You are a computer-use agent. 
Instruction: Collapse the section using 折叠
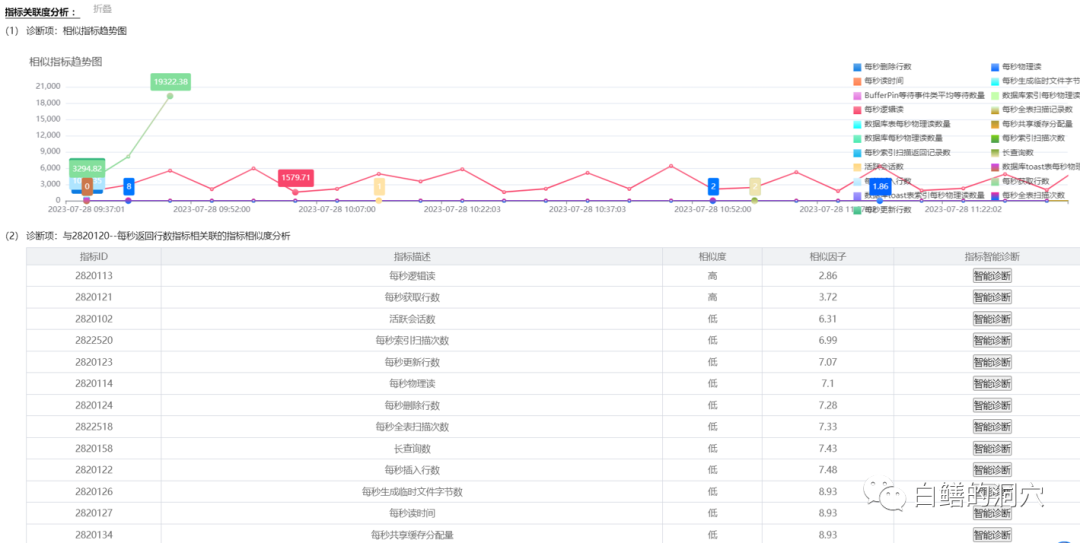(102, 8)
